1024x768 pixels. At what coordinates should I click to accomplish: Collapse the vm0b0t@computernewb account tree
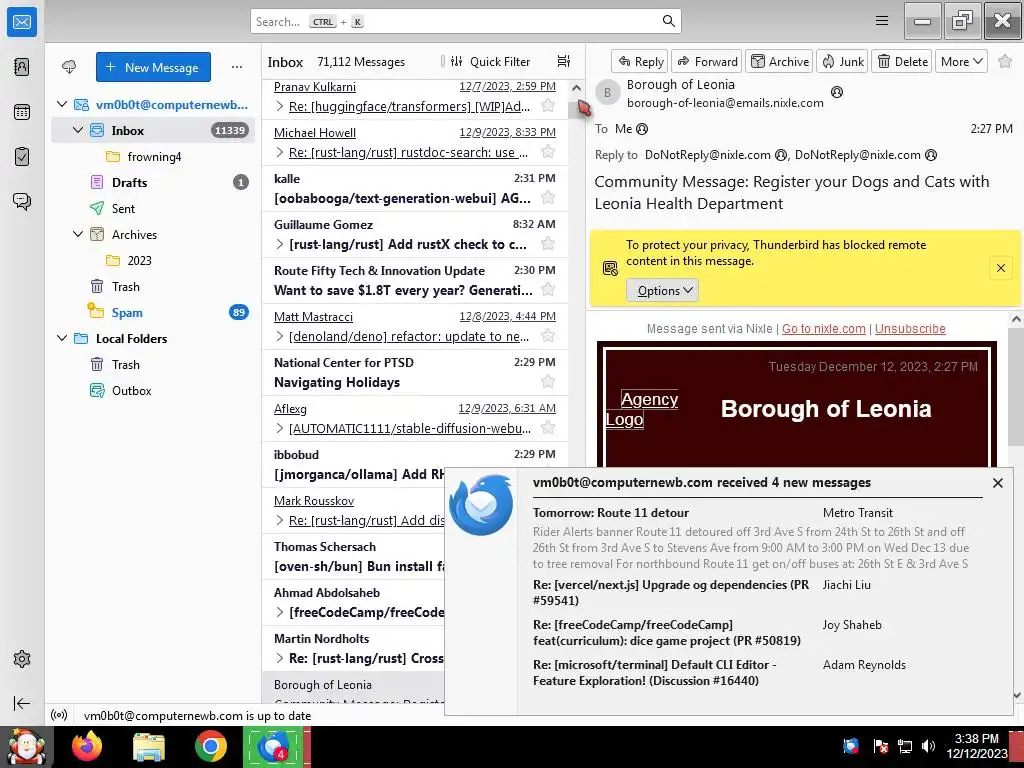click(x=62, y=104)
